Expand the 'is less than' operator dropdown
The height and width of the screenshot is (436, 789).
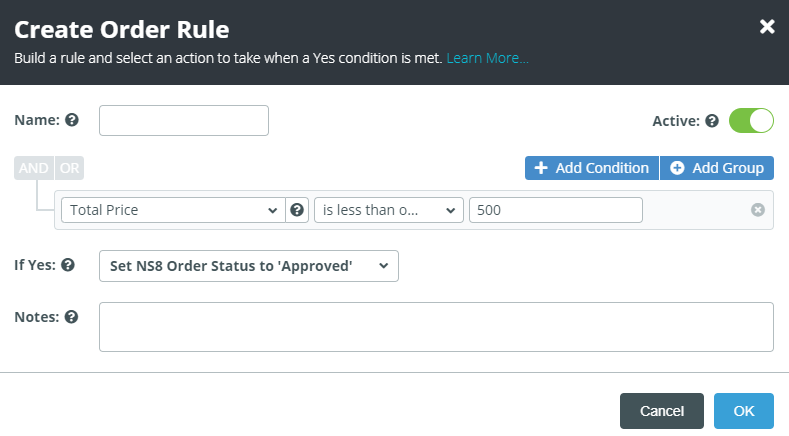point(389,210)
